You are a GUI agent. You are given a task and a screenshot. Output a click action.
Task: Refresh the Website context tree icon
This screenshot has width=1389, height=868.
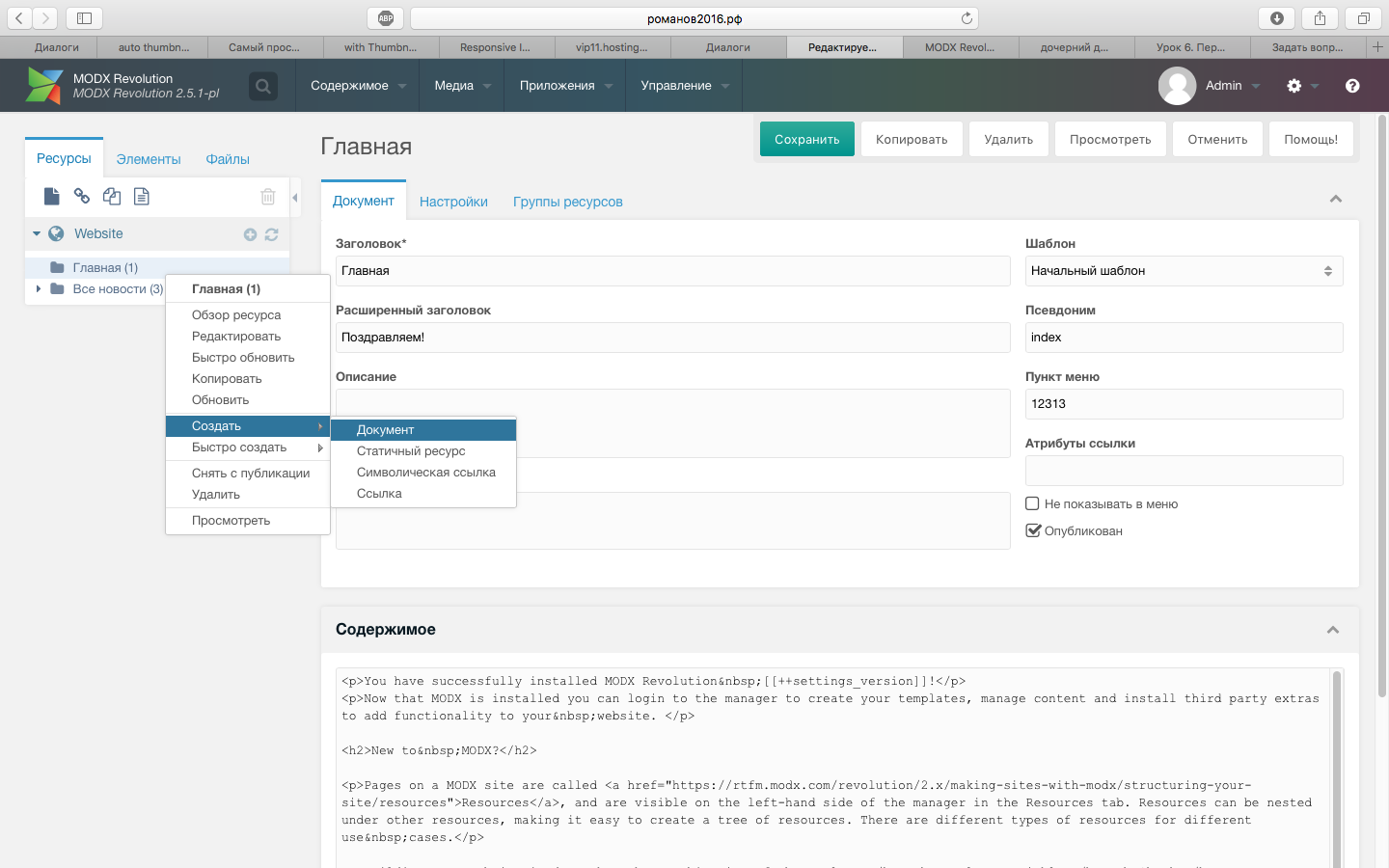tap(271, 234)
